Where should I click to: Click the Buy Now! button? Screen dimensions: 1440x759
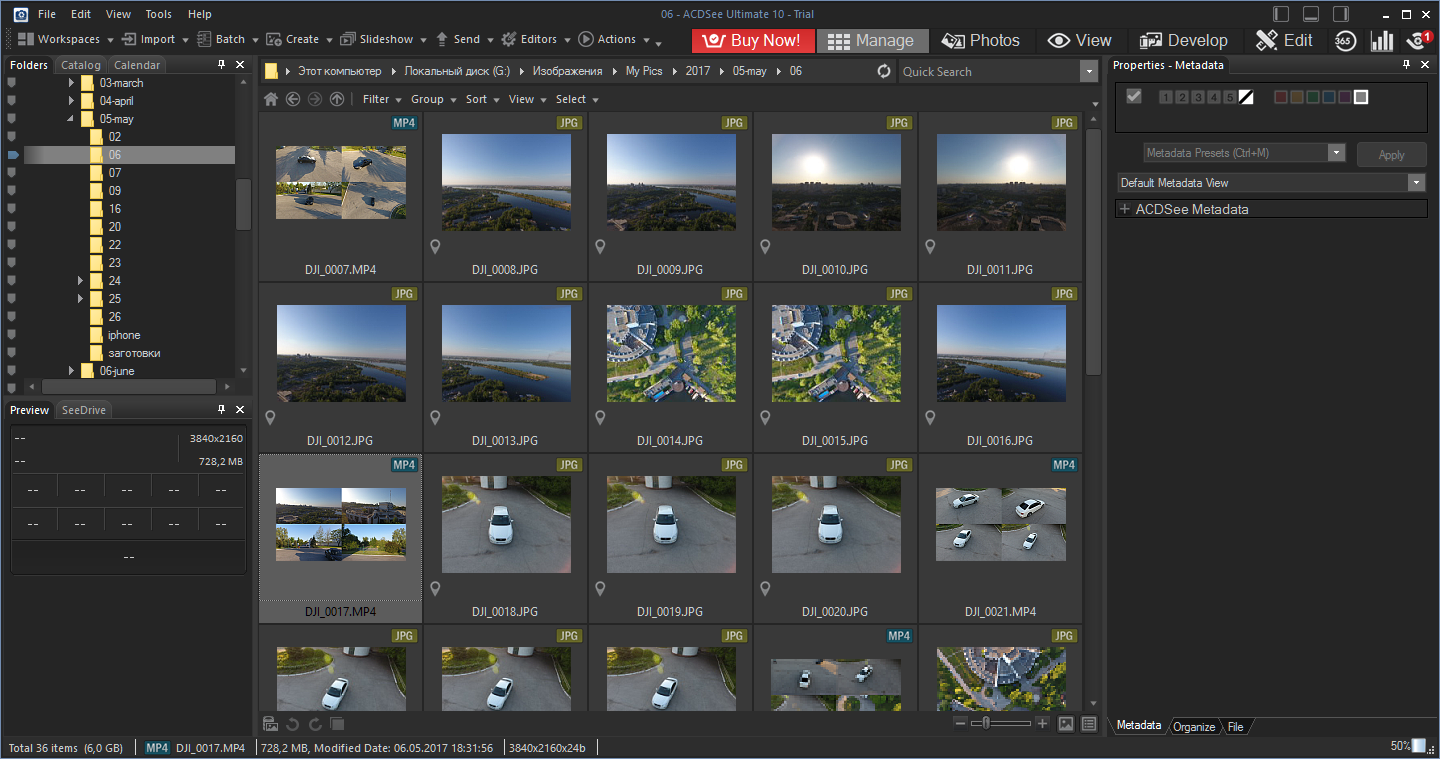[753, 40]
